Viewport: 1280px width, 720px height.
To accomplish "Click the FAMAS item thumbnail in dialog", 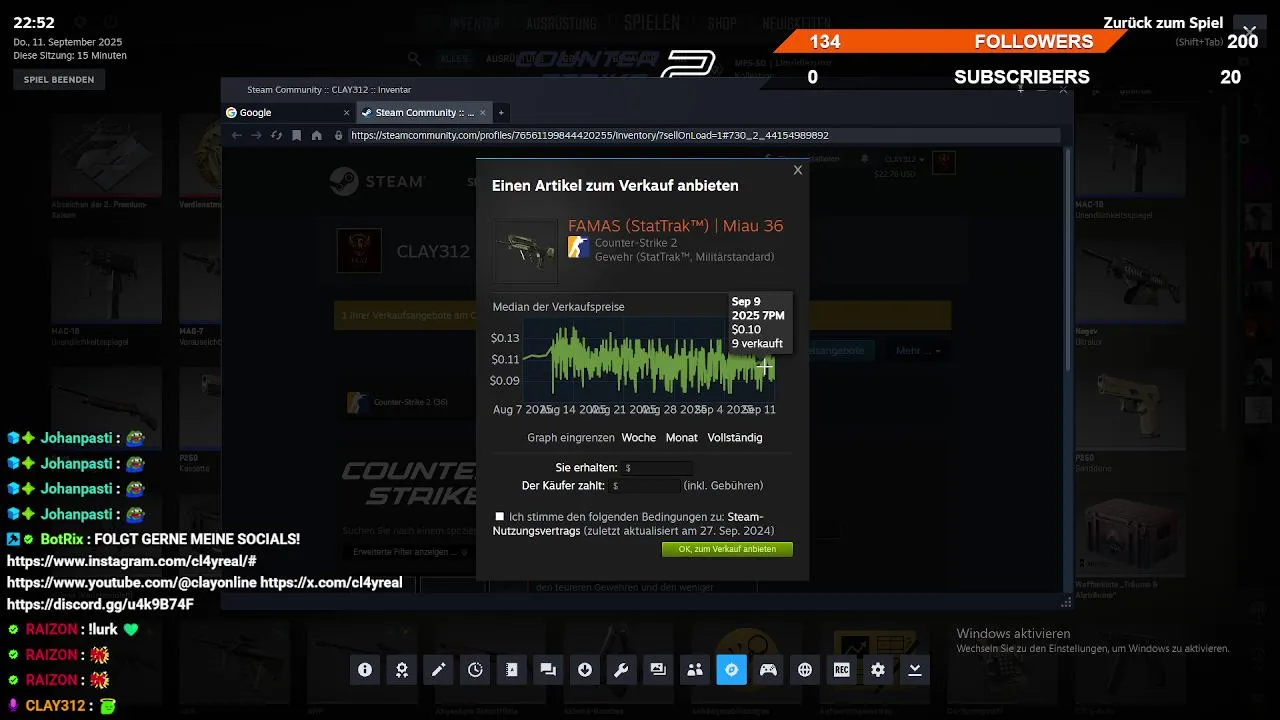I will [526, 252].
